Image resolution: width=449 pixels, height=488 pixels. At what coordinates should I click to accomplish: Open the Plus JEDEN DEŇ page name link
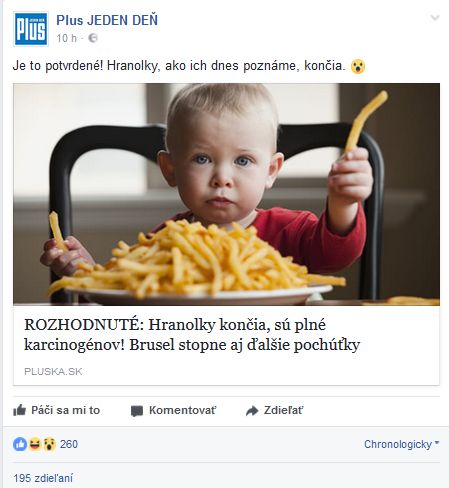click(107, 20)
